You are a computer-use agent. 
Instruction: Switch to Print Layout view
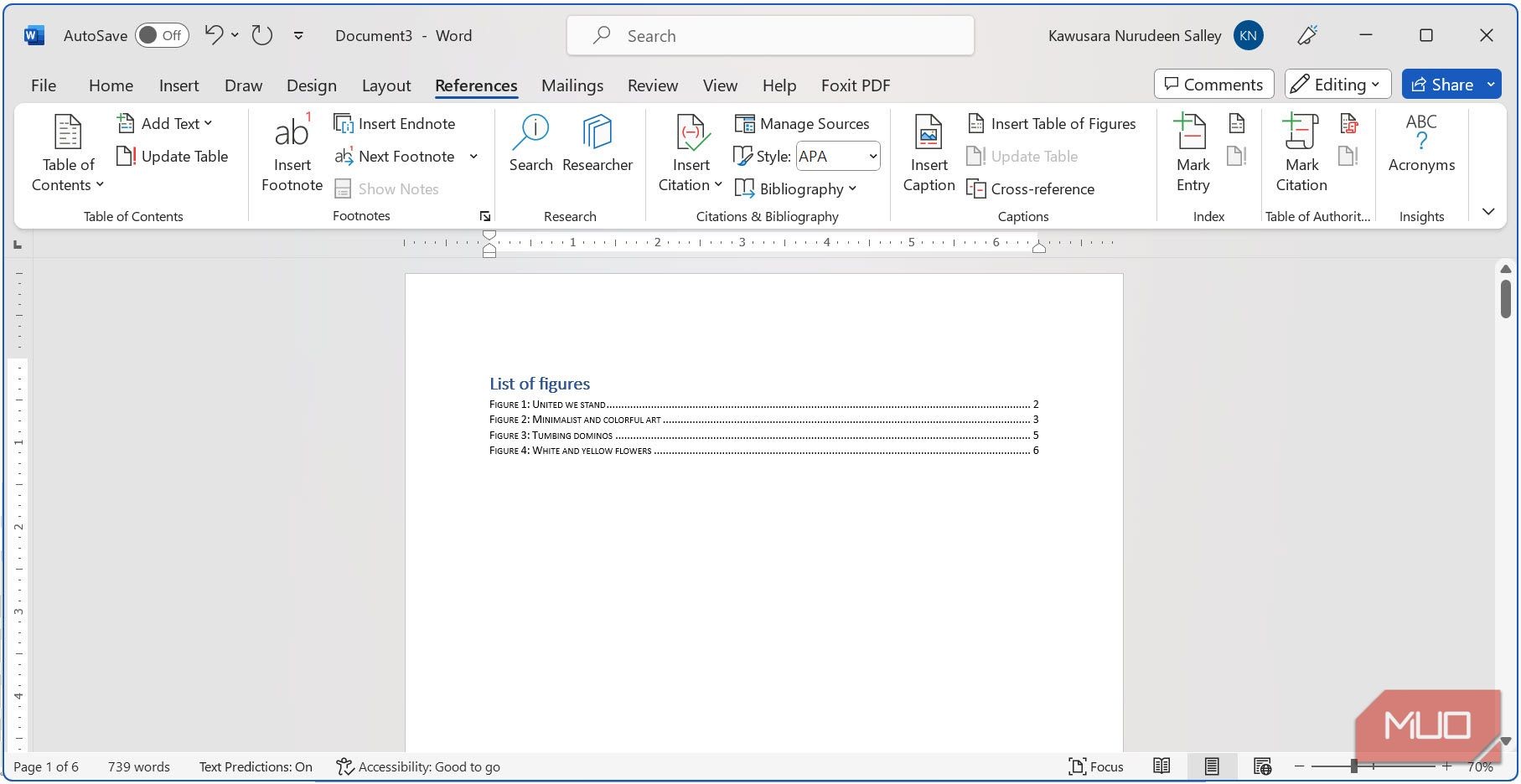(1212, 766)
